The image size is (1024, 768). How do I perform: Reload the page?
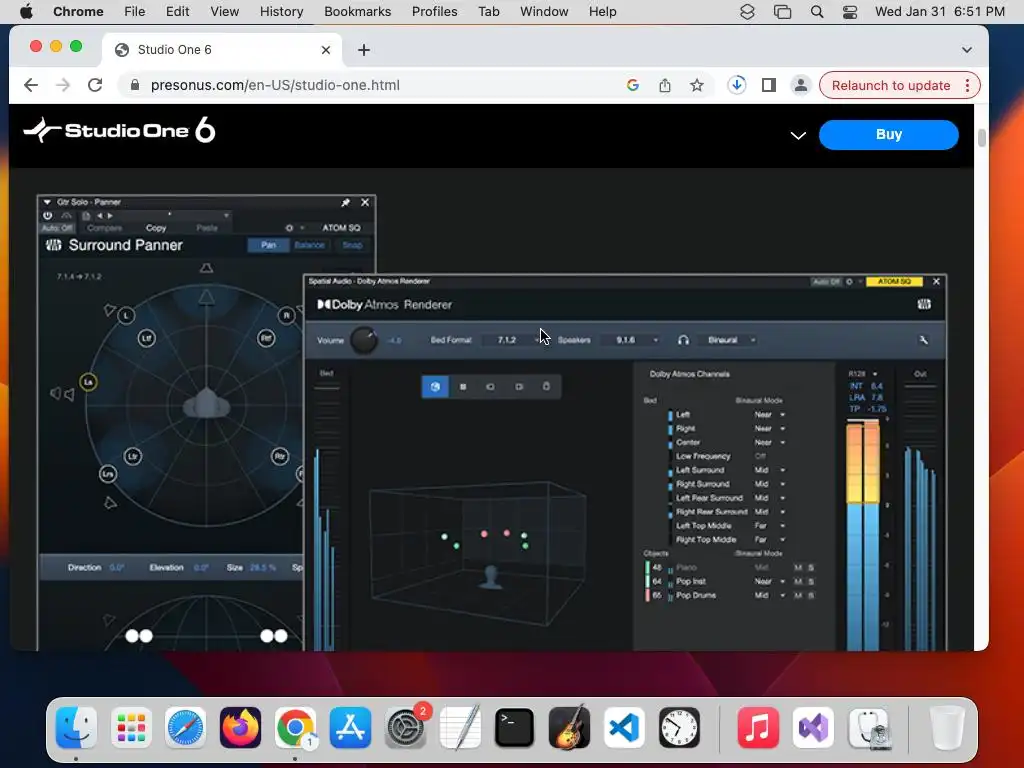click(95, 85)
